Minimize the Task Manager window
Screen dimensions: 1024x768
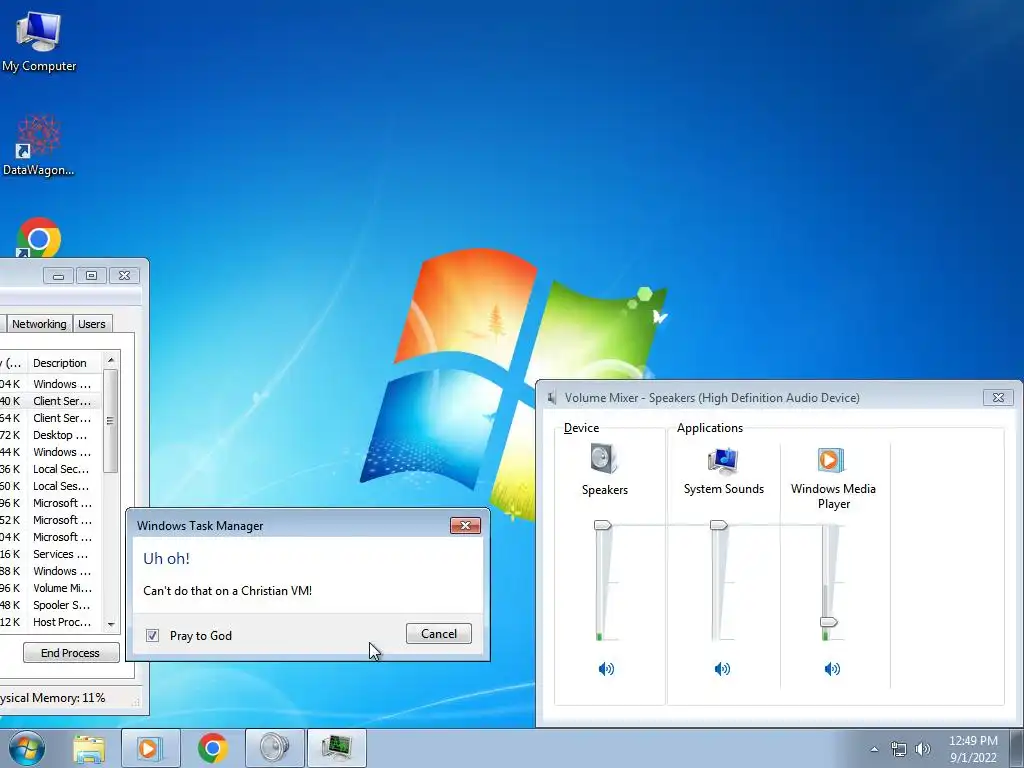[x=58, y=276]
